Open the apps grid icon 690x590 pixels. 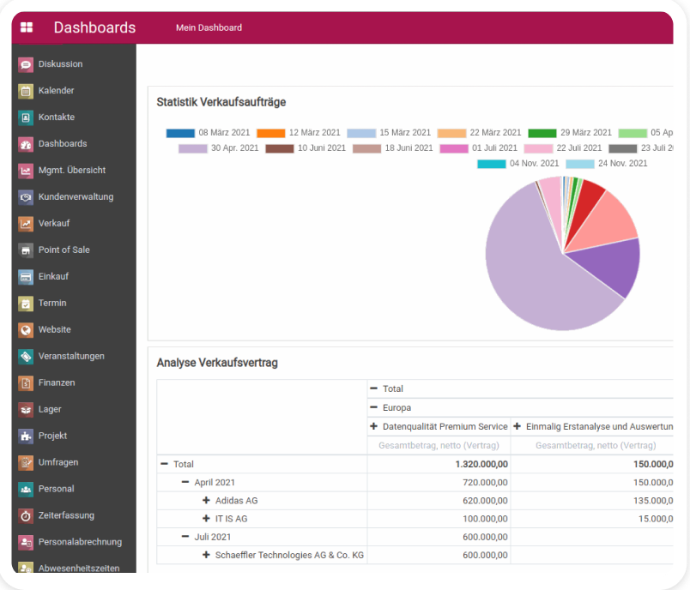pyautogui.click(x=26, y=28)
